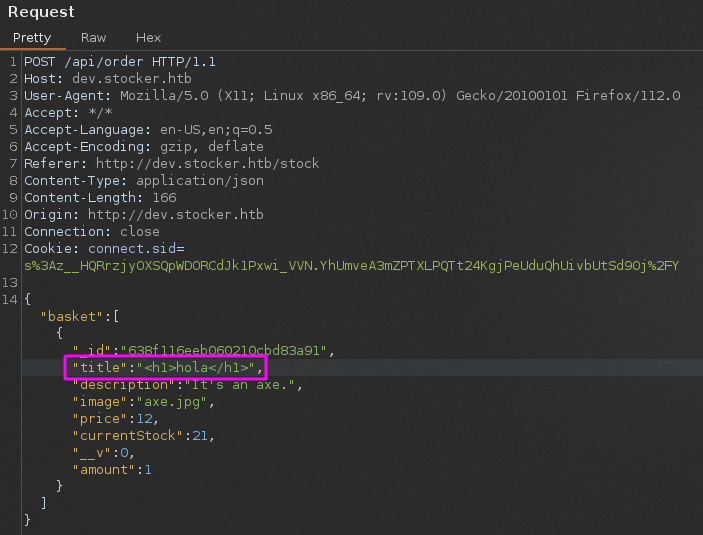Click the long connect.sid cookie value

click(352, 265)
